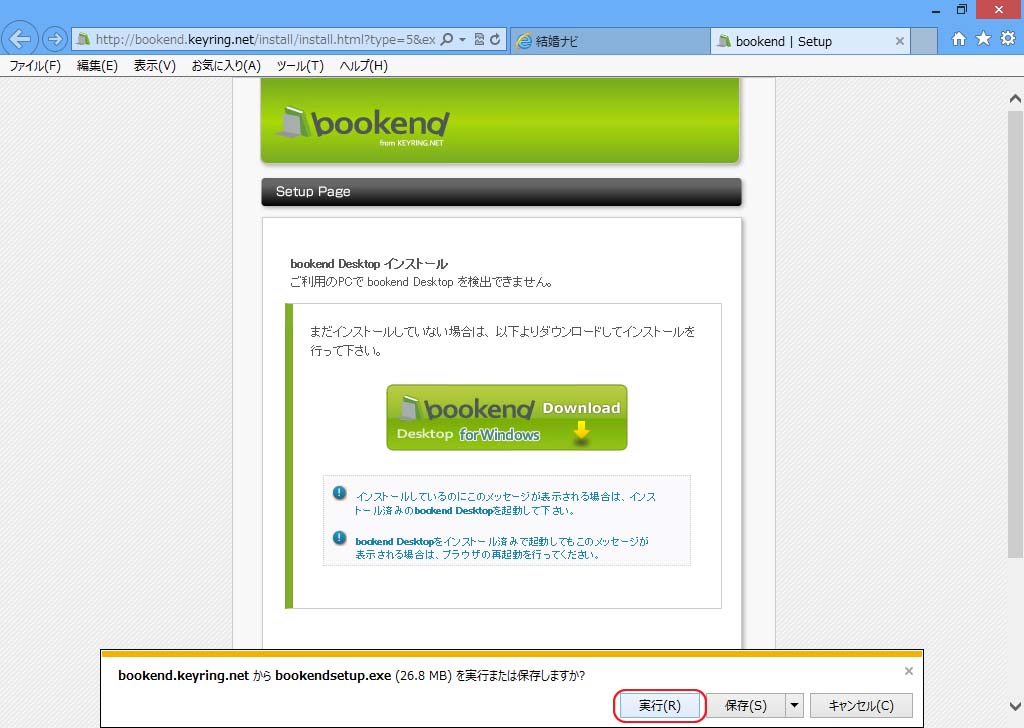Dismiss the download notification bar with X
The image size is (1024, 728).
coord(908,671)
